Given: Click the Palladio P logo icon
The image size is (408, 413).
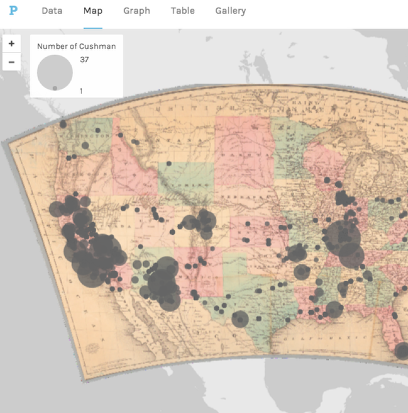Looking at the screenshot, I should point(13,10).
